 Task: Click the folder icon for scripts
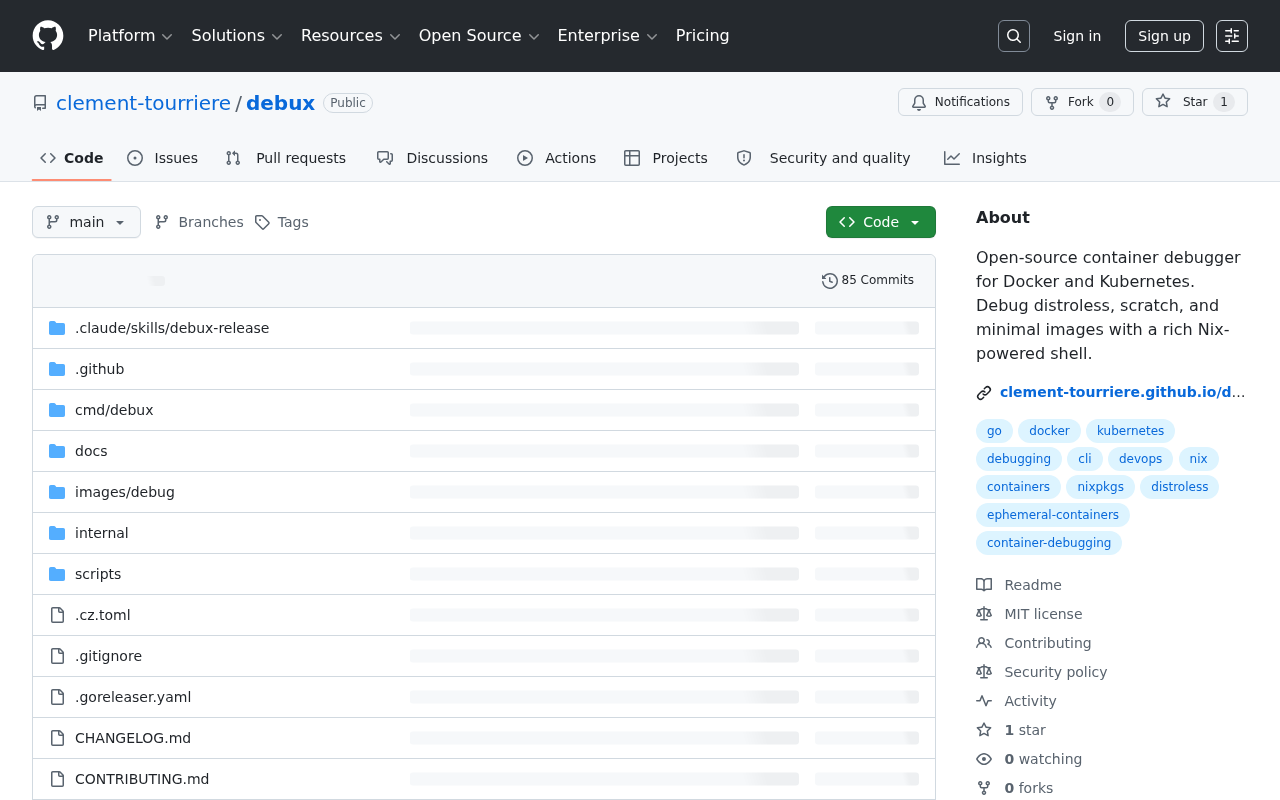click(57, 574)
